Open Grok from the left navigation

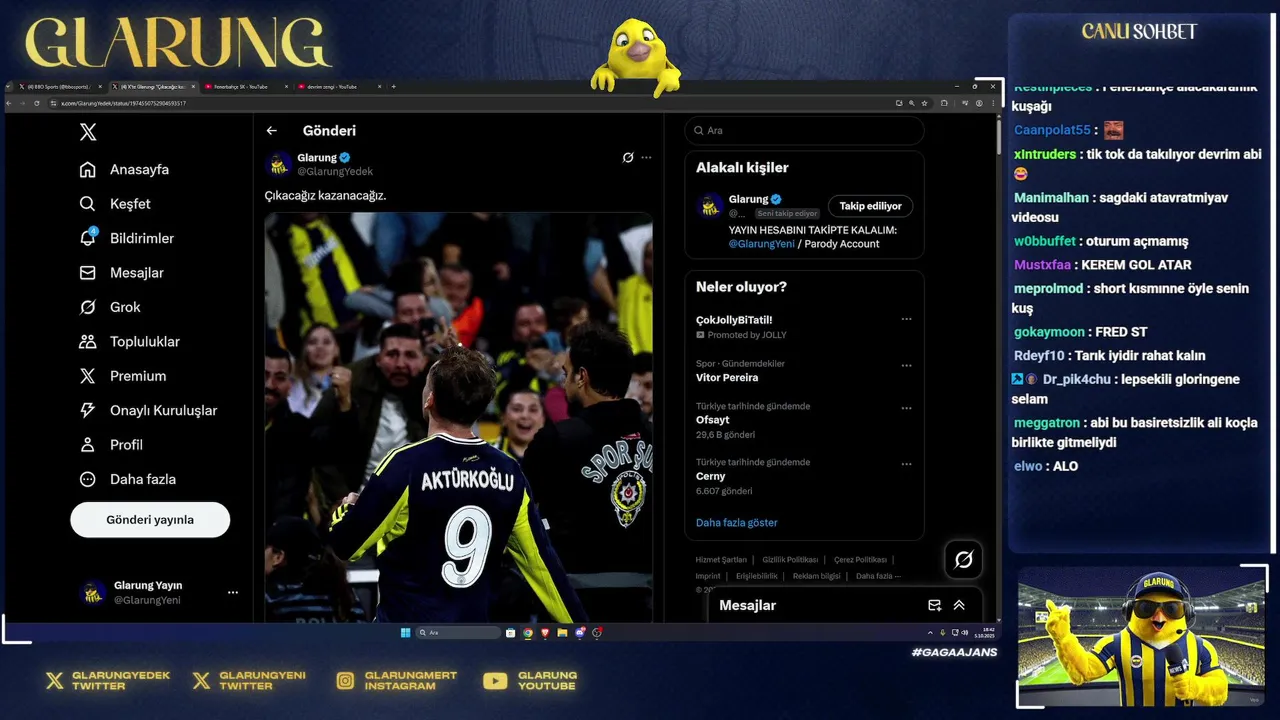click(110, 307)
